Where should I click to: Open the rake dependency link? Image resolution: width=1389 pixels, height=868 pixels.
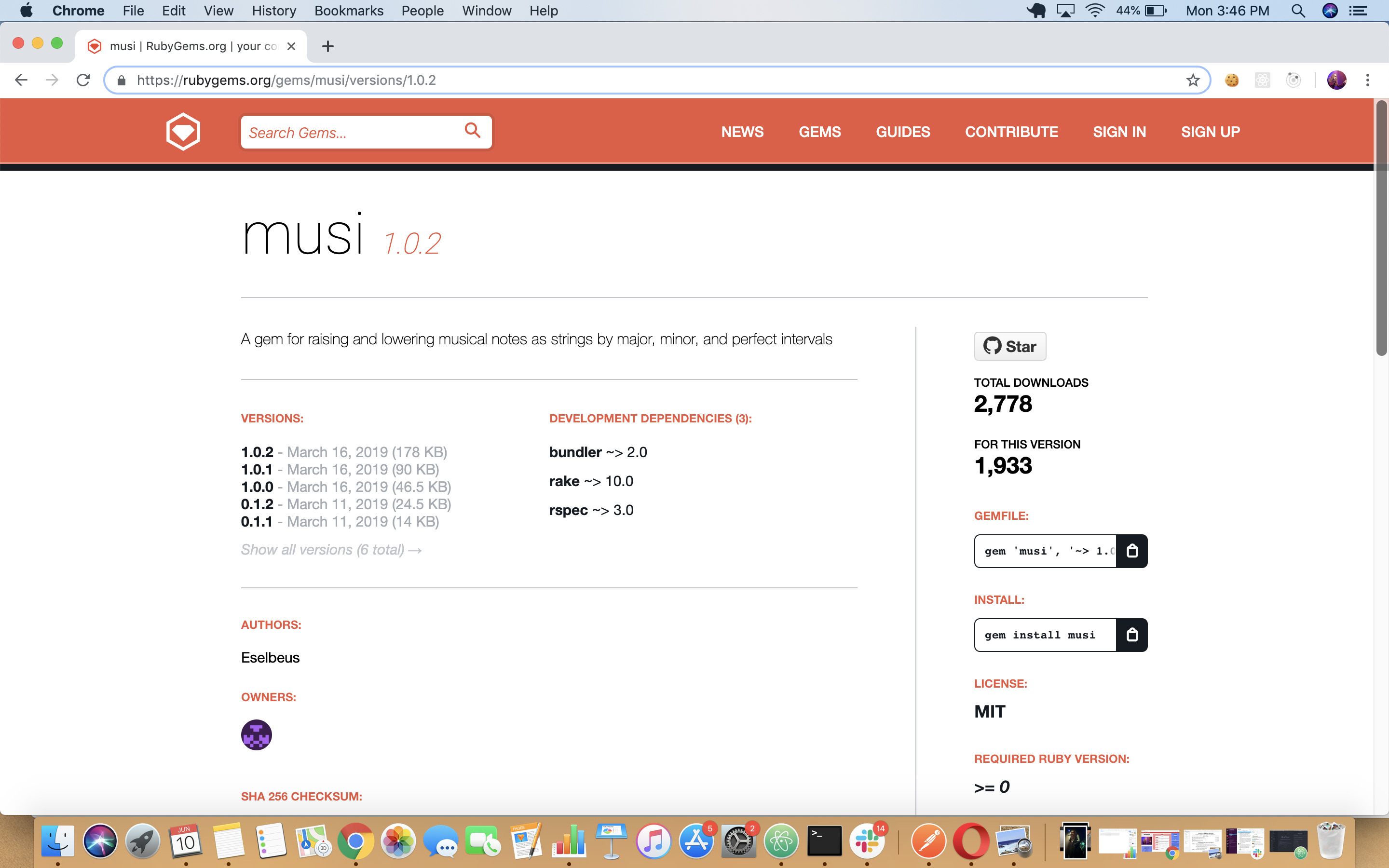[x=564, y=481]
